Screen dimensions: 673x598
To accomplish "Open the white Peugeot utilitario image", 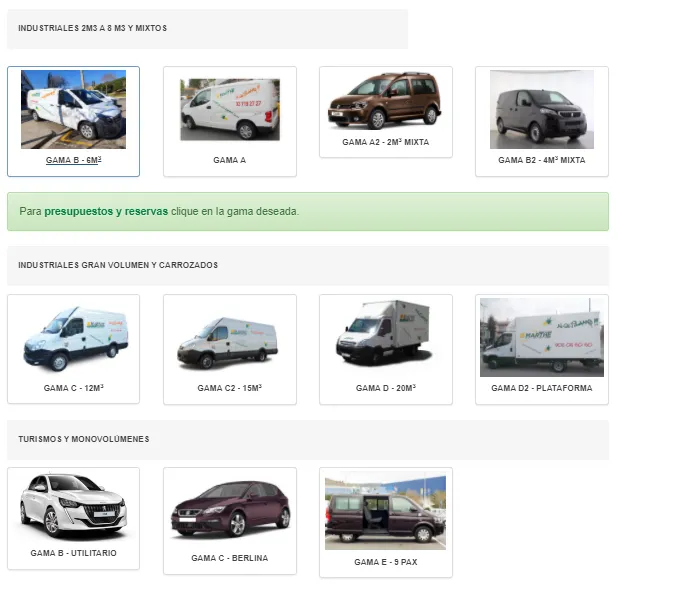I will (73, 505).
